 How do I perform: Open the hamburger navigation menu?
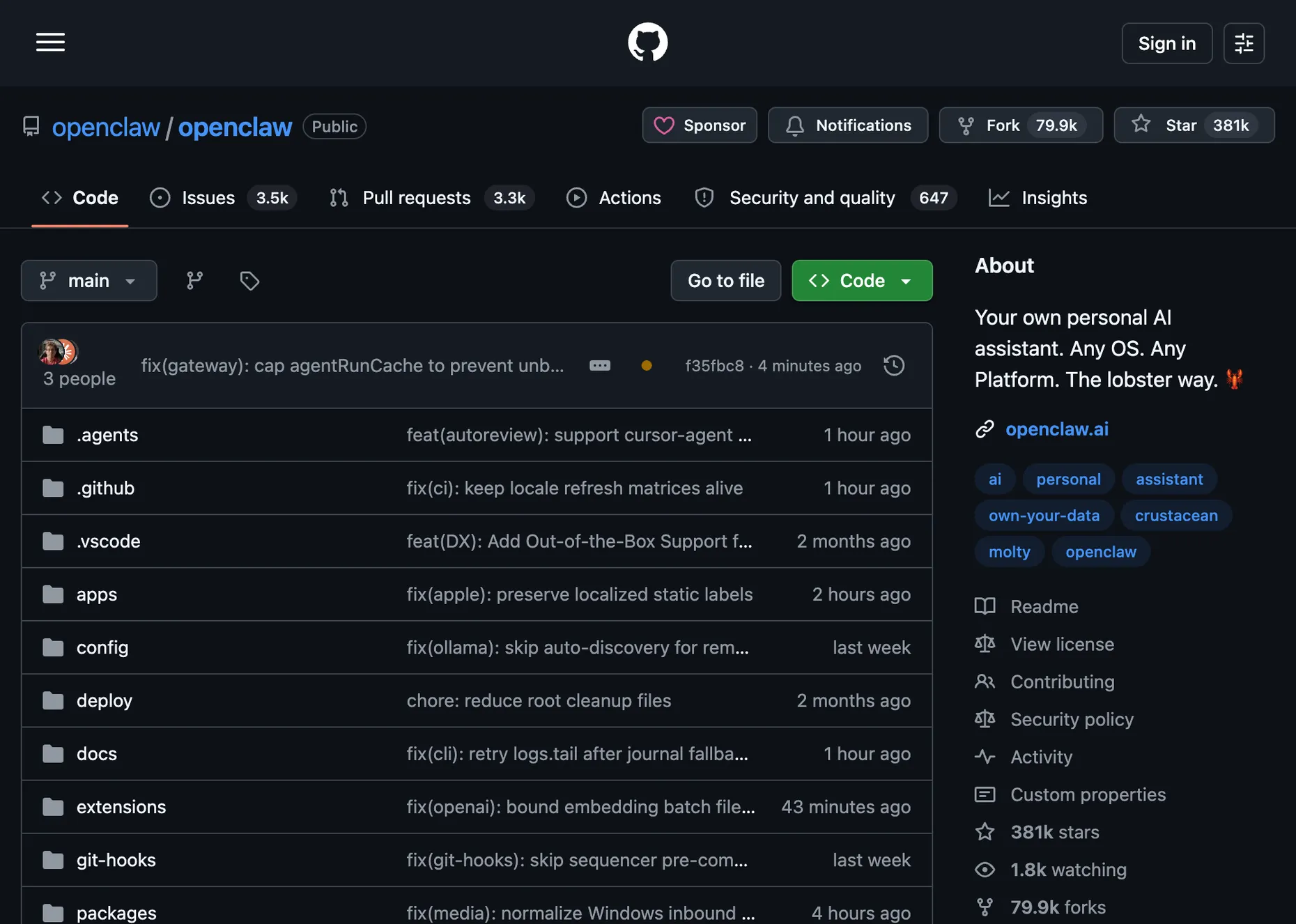click(50, 43)
